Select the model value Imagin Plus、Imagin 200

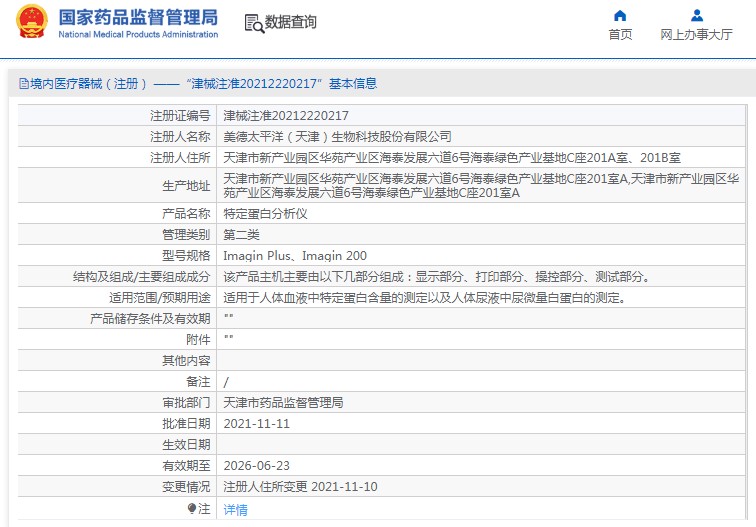[295, 256]
